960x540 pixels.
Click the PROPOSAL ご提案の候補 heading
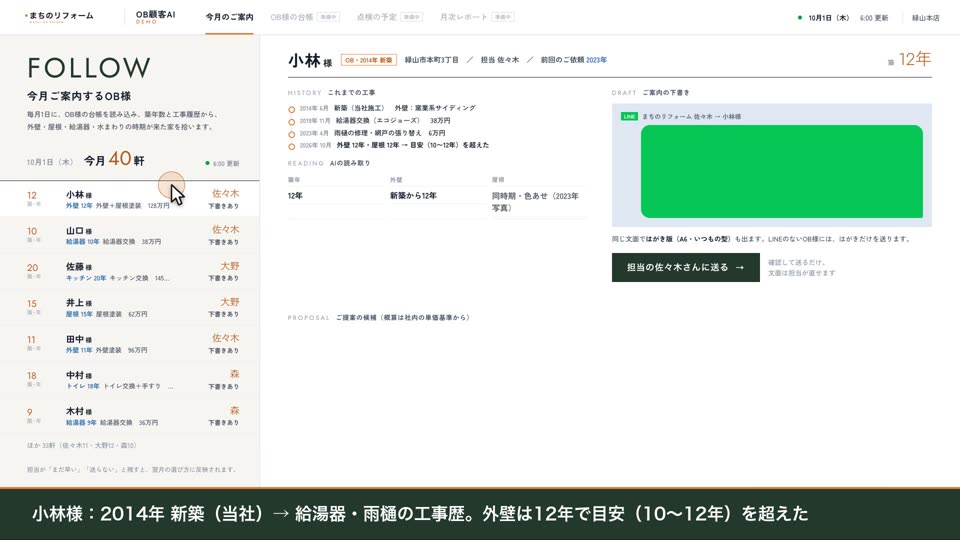pyautogui.click(x=379, y=318)
